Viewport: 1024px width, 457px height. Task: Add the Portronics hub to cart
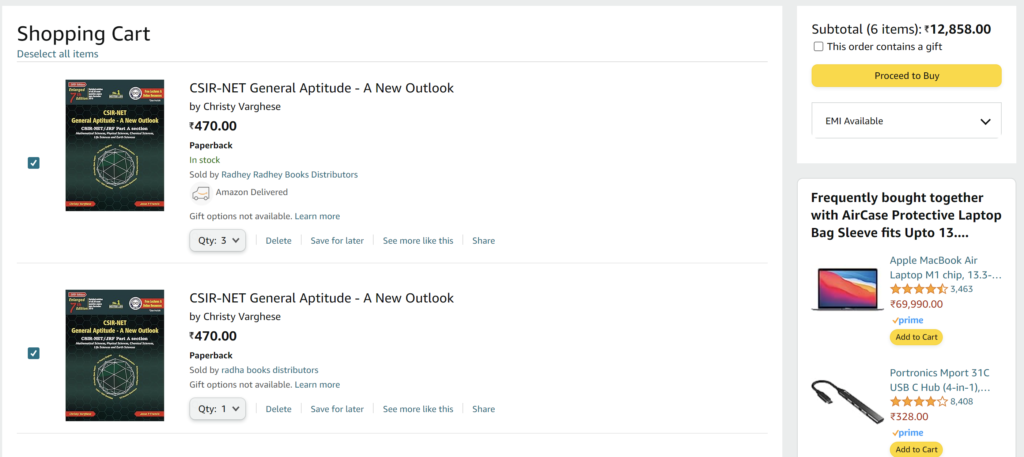916,449
